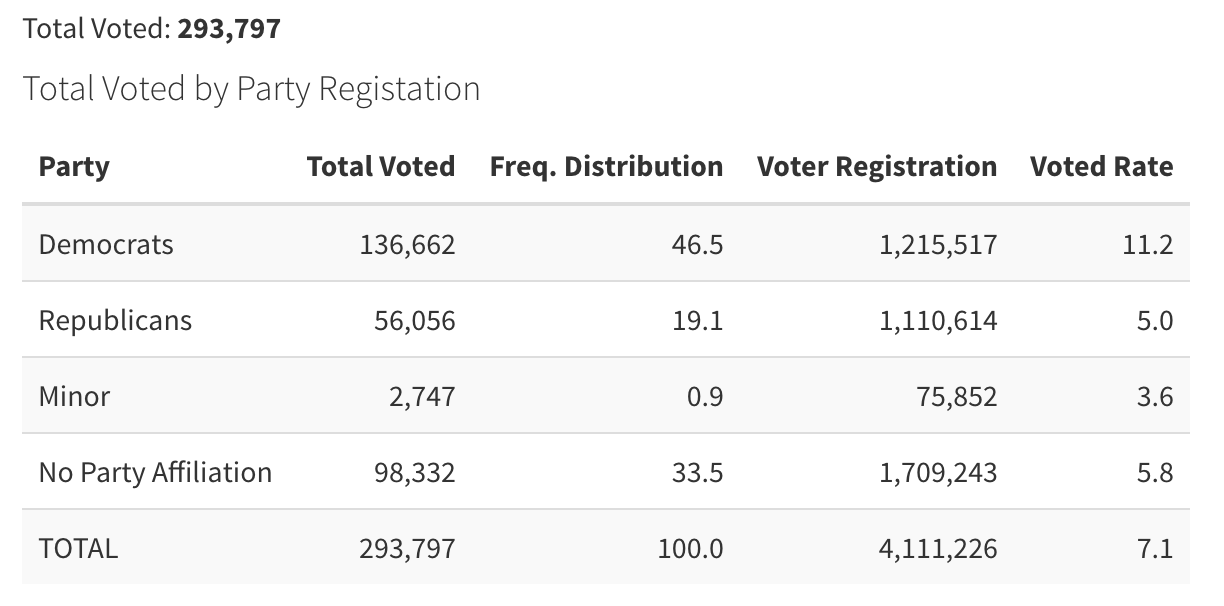
Task: Click the Total Voted column header
Action: [x=380, y=166]
